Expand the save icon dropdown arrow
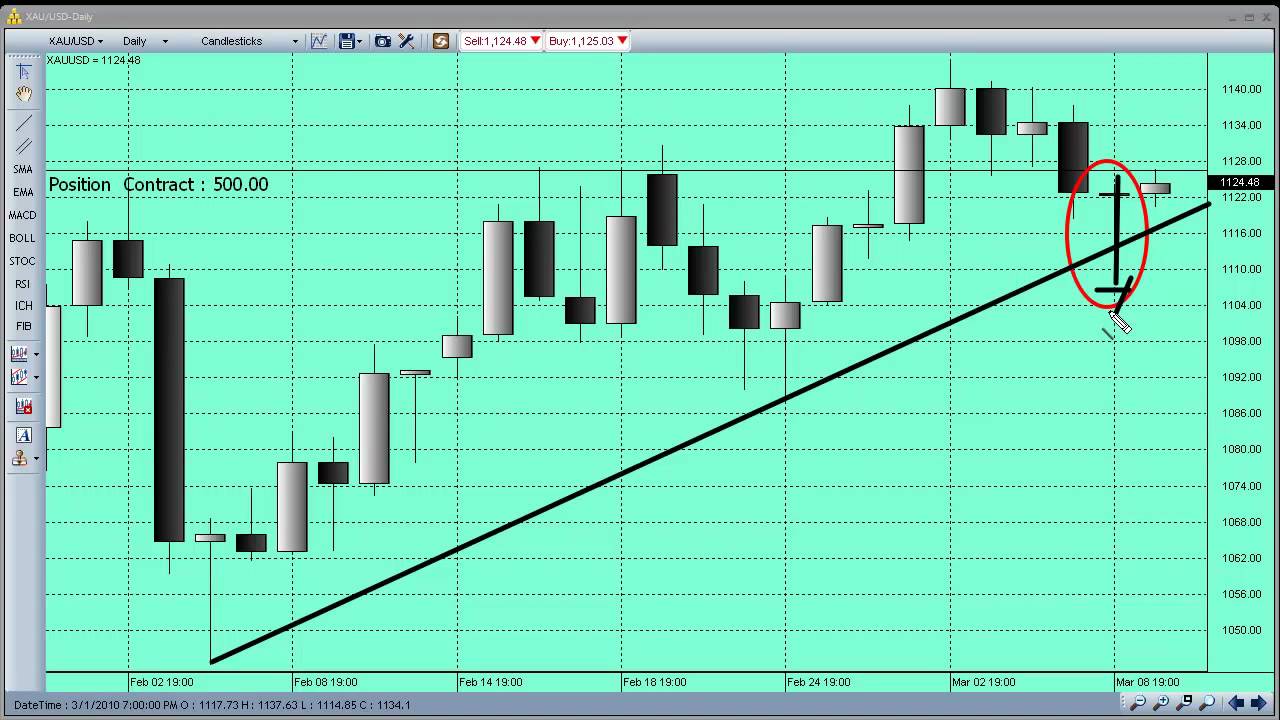 point(359,41)
